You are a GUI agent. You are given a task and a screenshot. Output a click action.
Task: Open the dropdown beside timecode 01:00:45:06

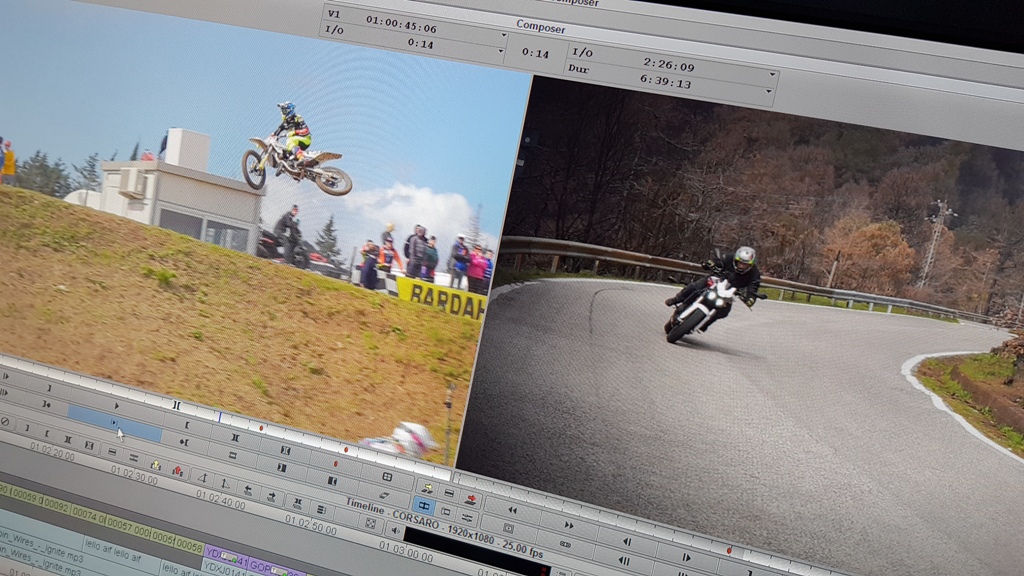point(504,35)
